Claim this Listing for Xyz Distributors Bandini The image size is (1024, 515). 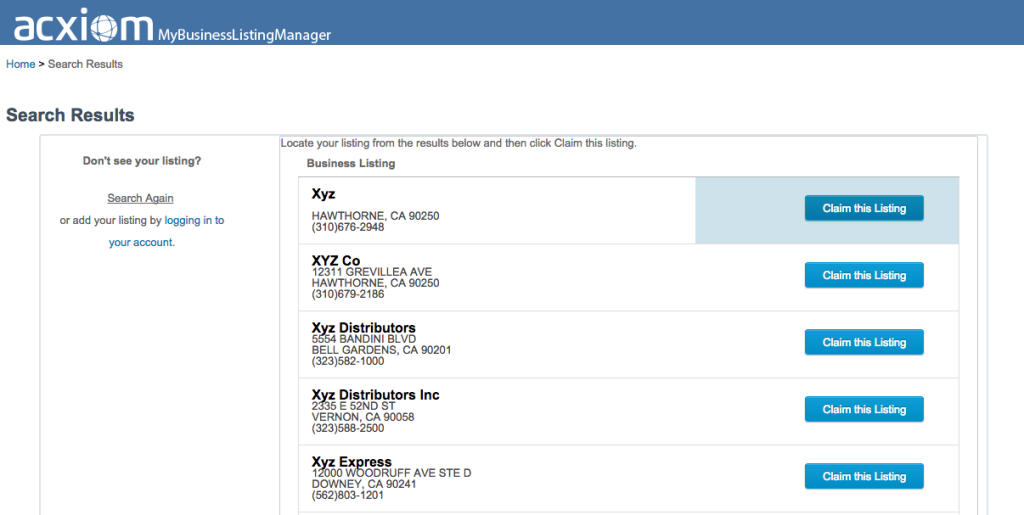864,343
